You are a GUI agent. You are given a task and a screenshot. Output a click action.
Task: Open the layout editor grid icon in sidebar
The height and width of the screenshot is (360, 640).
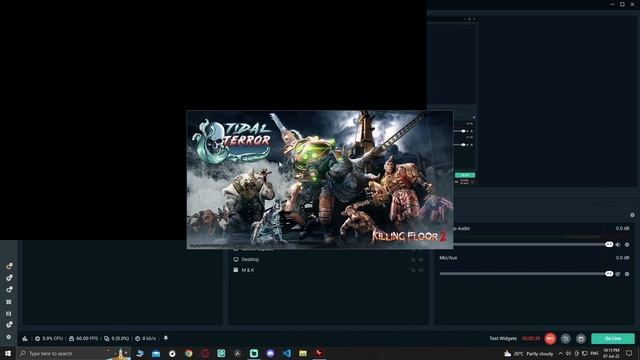pyautogui.click(x=9, y=302)
